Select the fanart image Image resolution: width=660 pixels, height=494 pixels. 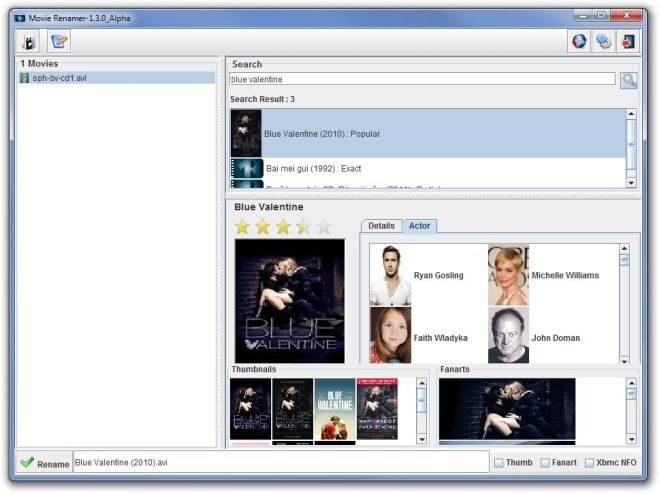point(507,409)
